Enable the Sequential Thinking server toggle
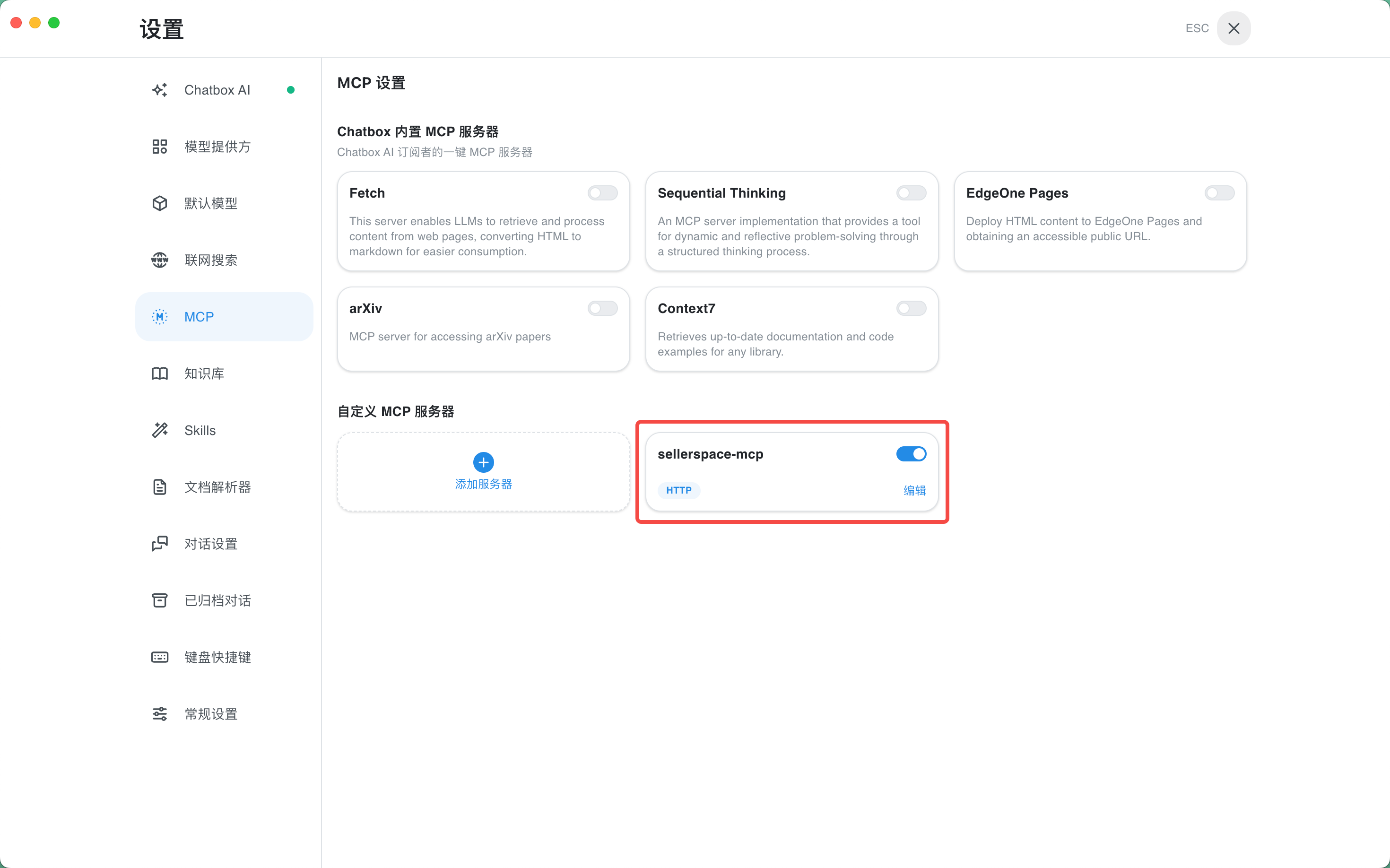The width and height of the screenshot is (1390, 868). click(x=911, y=193)
